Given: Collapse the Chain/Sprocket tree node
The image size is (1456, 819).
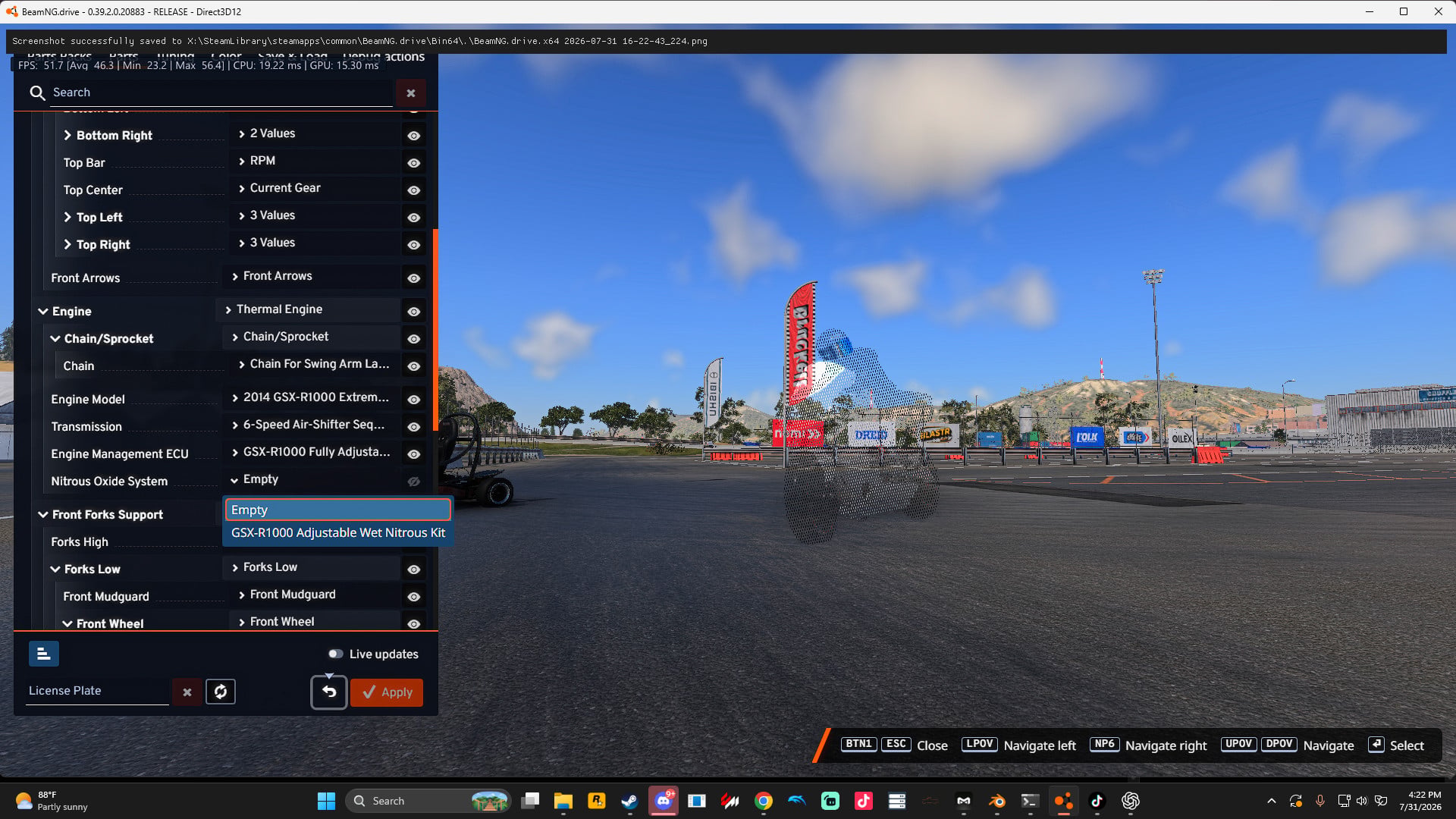Looking at the screenshot, I should click(x=55, y=339).
